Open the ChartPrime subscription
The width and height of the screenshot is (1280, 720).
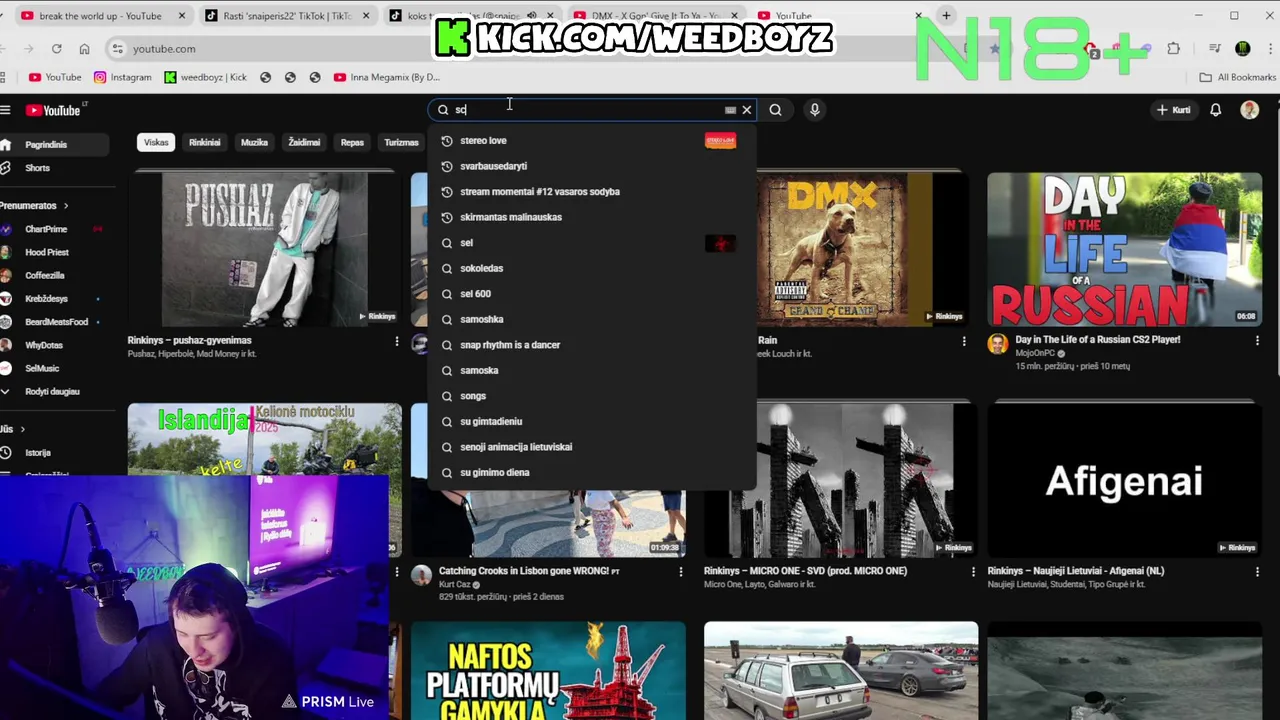(x=52, y=229)
